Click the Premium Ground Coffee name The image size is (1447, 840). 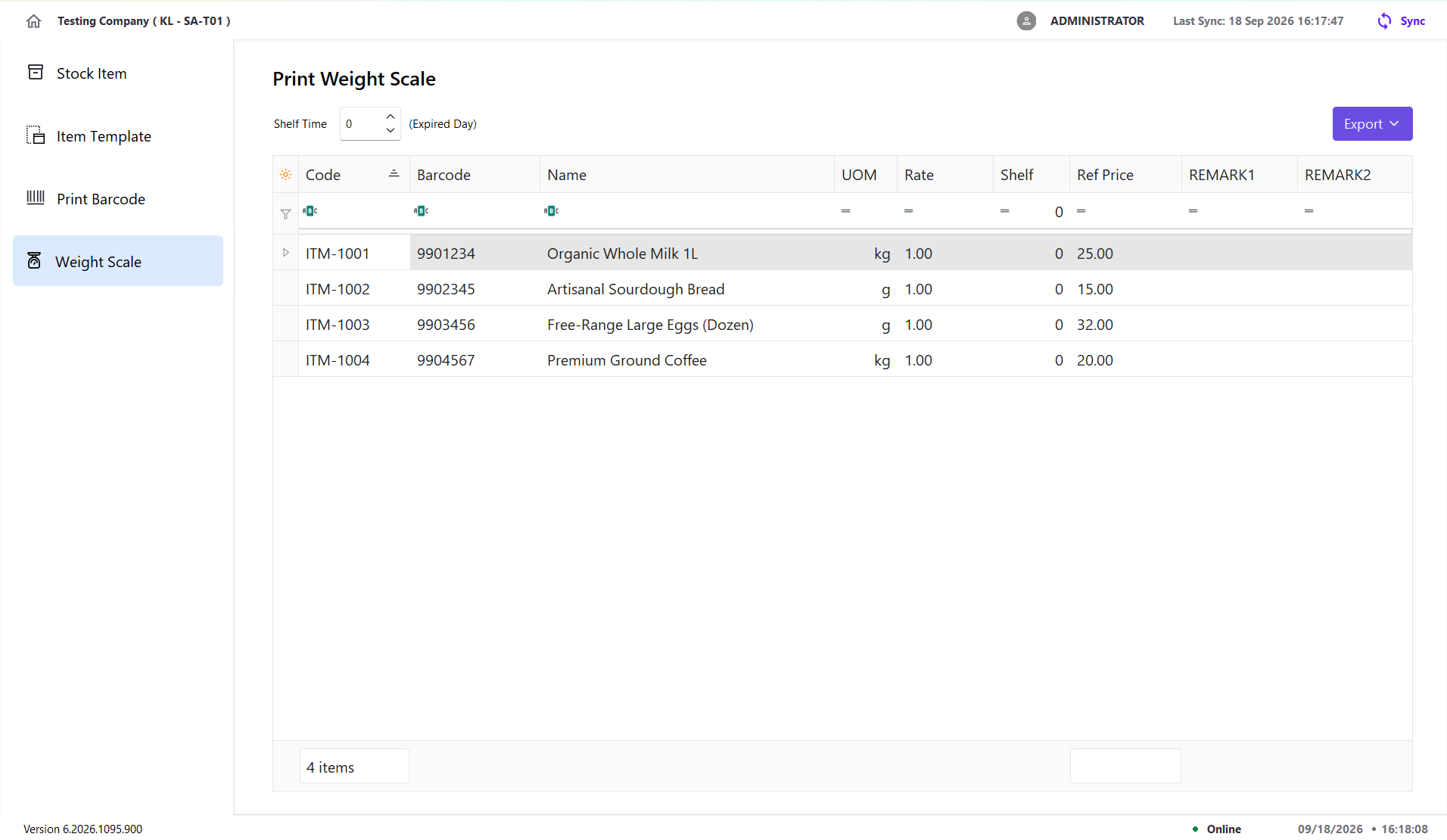[627, 360]
